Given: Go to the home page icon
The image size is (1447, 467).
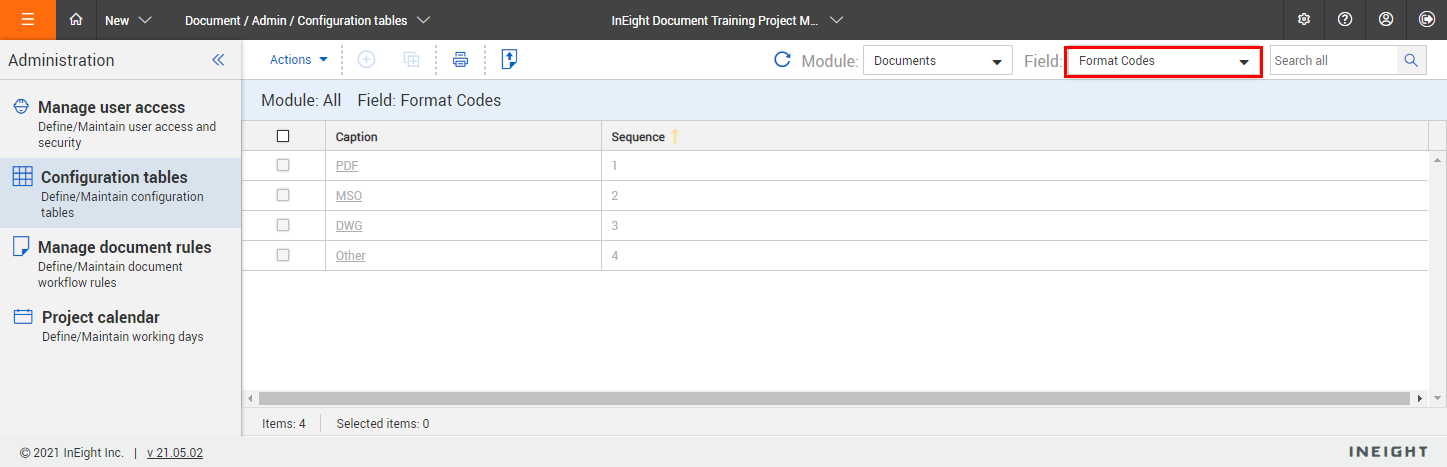Looking at the screenshot, I should click(x=77, y=20).
